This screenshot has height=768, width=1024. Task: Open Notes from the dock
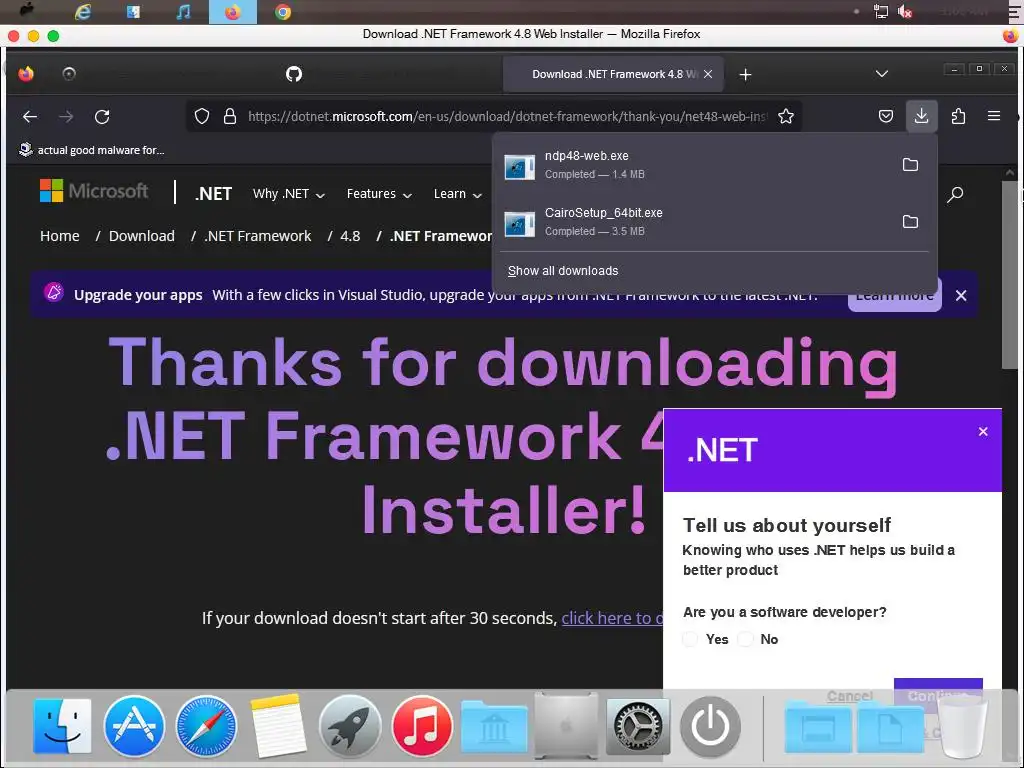click(278, 726)
